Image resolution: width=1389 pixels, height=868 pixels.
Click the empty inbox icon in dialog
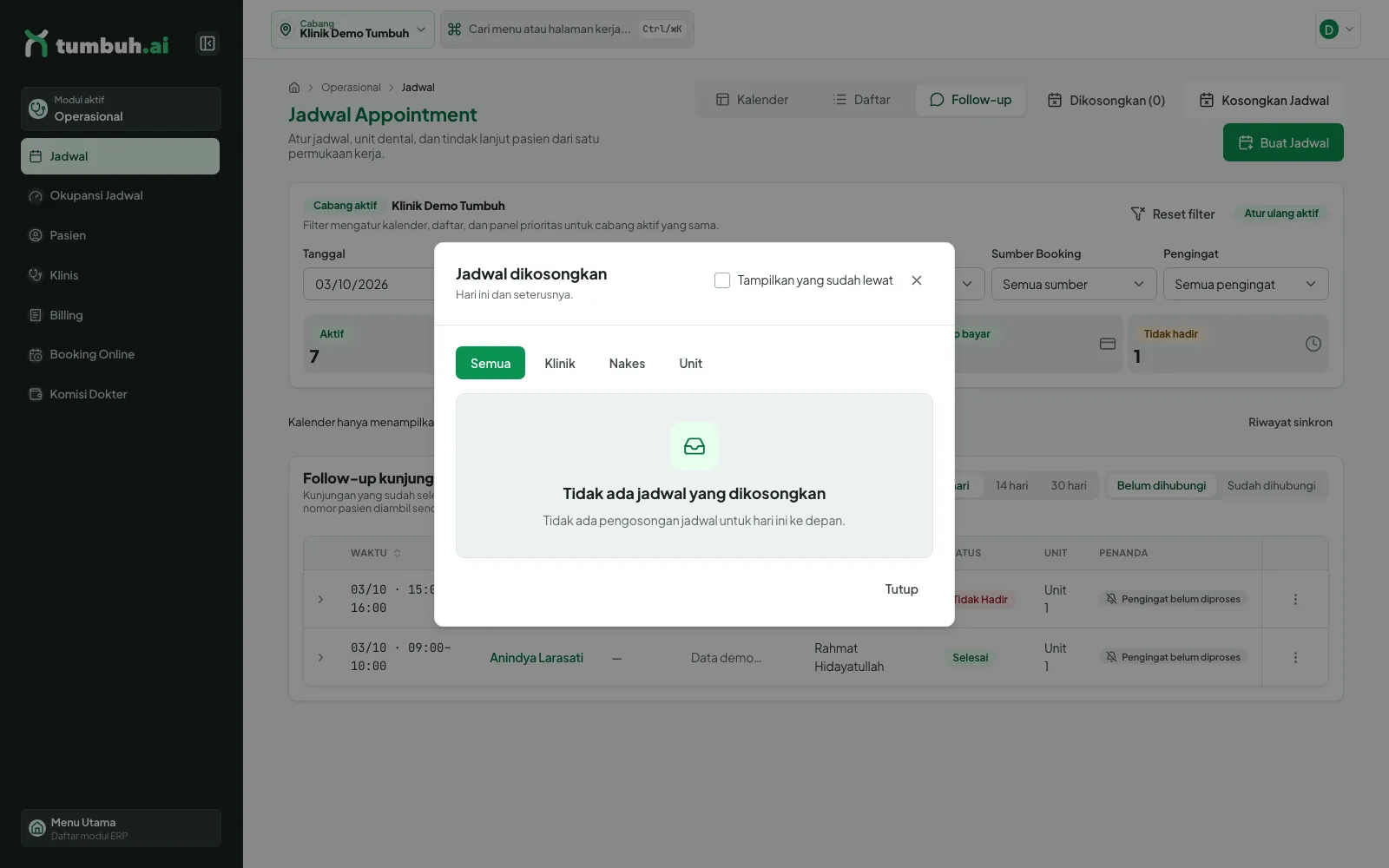[694, 446]
